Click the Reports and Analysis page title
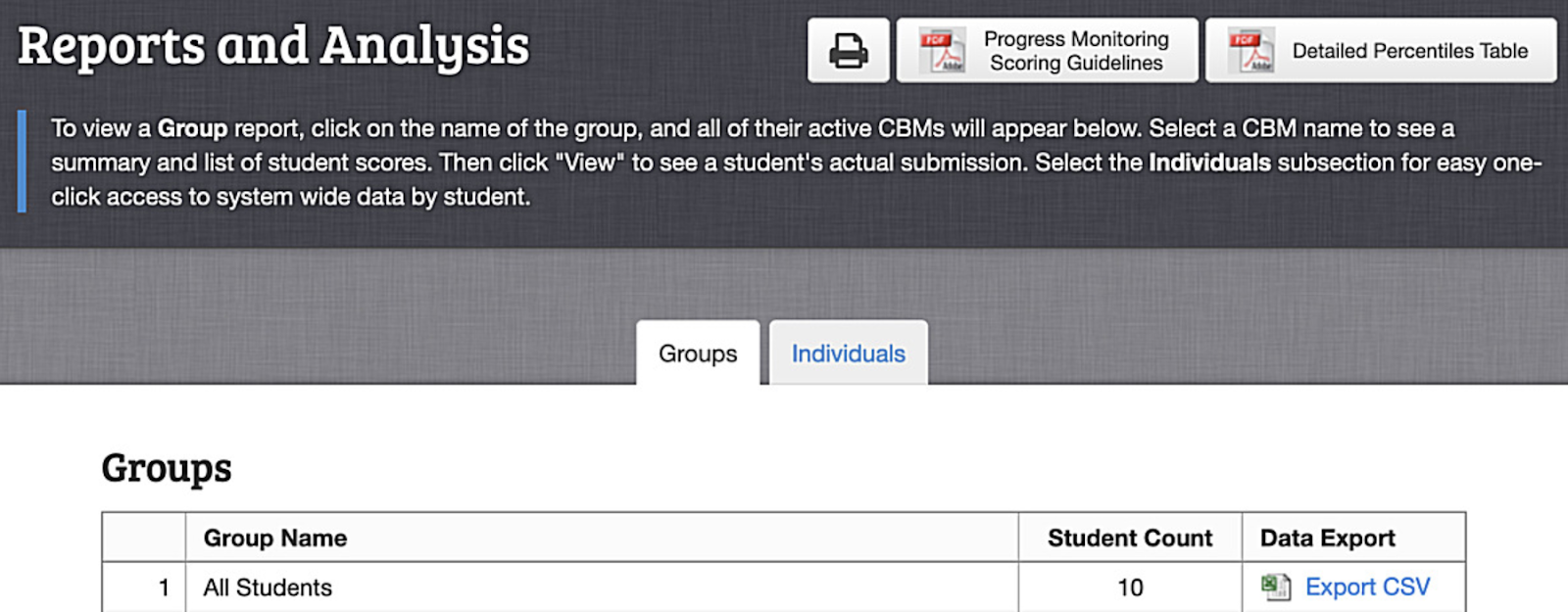1568x612 pixels. 273,46
